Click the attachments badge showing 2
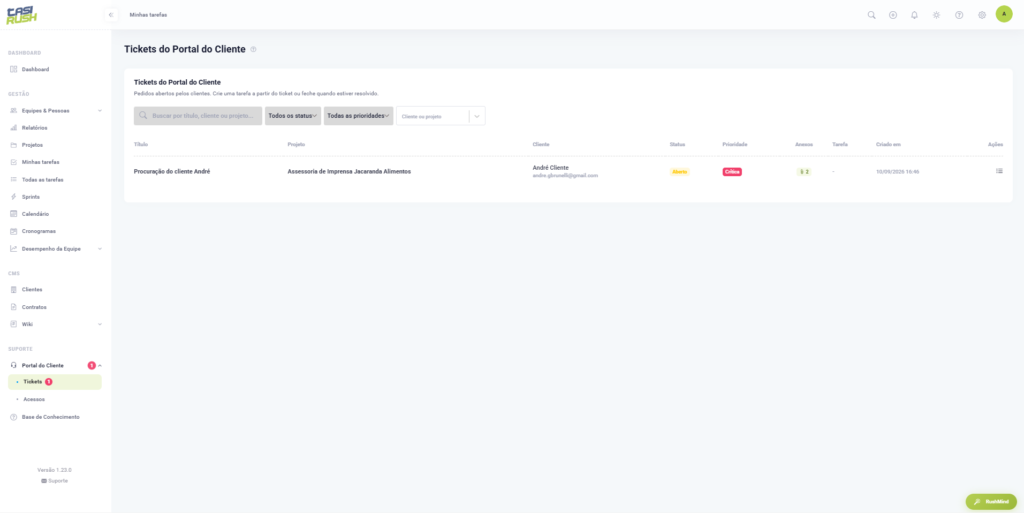1024x513 pixels. pos(804,172)
